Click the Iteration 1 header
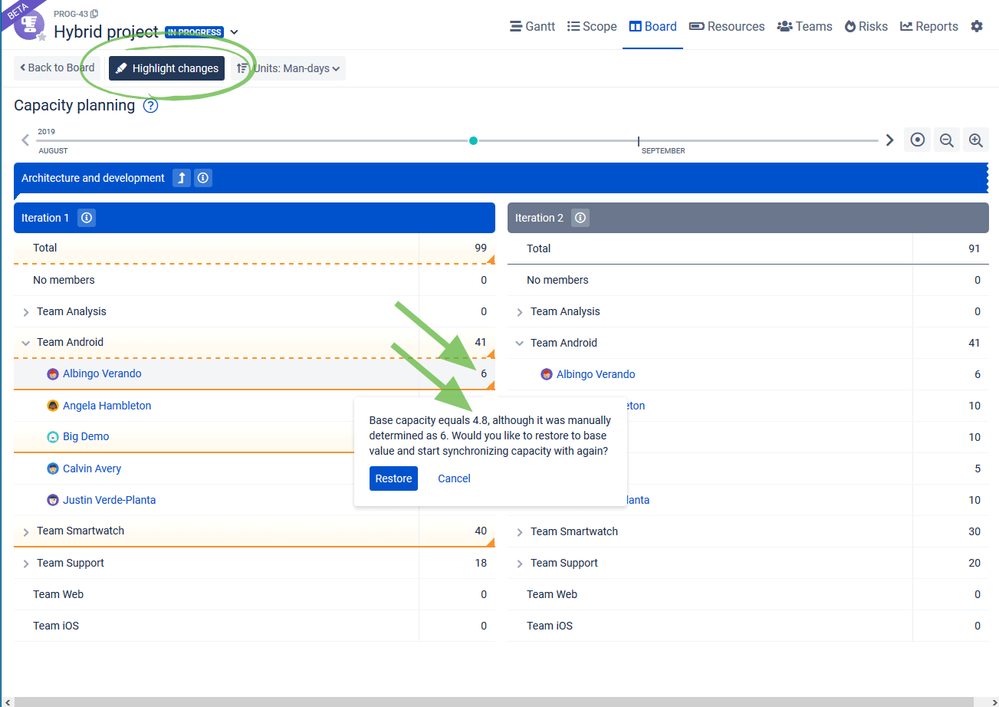 [254, 218]
